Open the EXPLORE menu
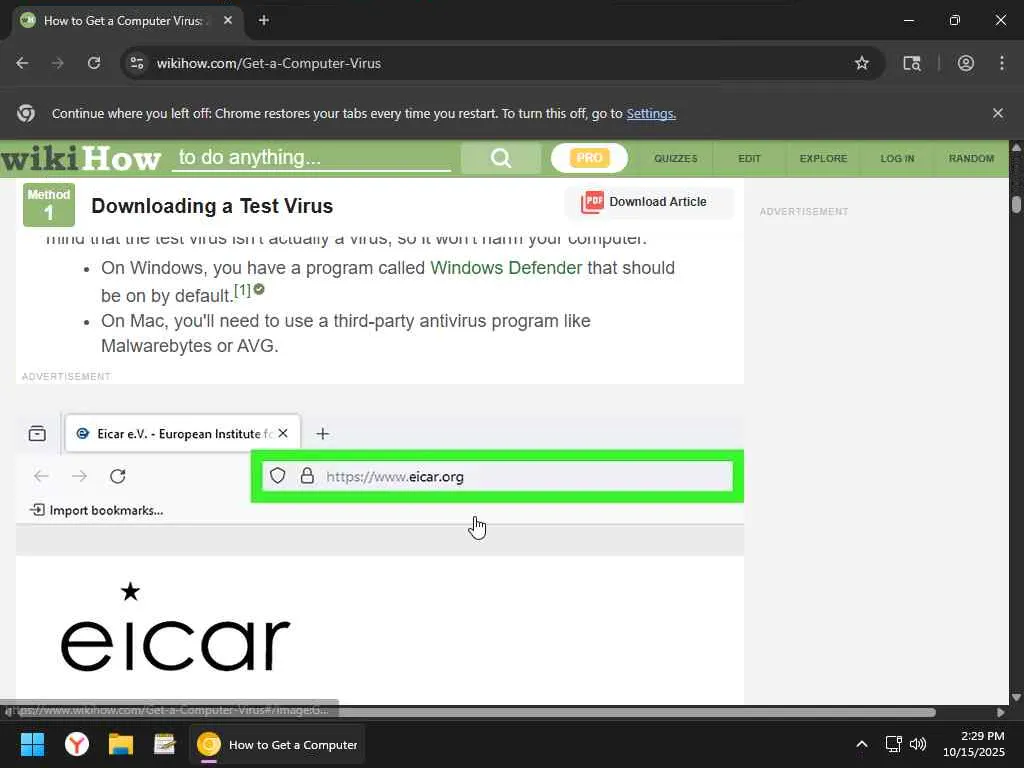The height and width of the screenshot is (768, 1024). pyautogui.click(x=824, y=159)
